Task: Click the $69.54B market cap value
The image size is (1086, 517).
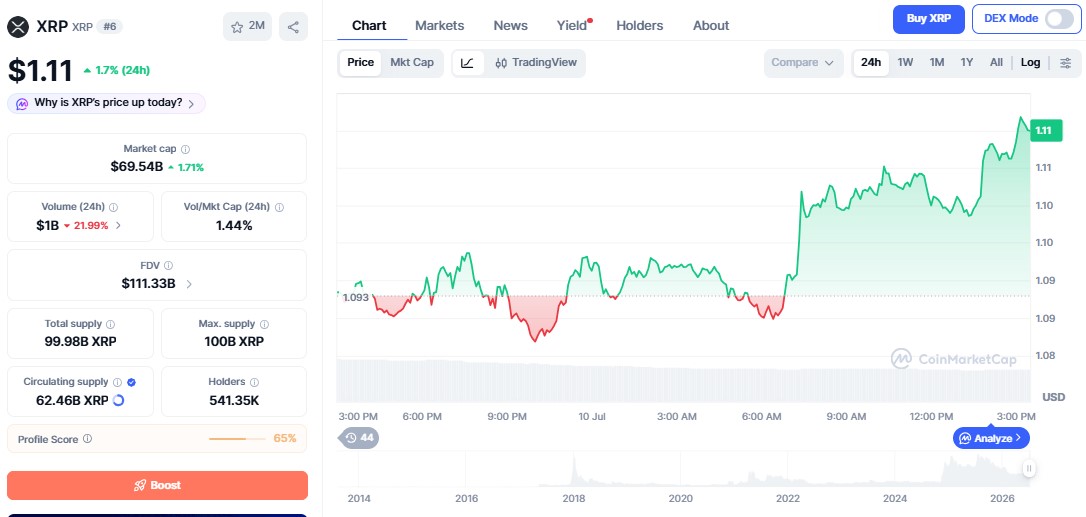Action: pos(136,166)
